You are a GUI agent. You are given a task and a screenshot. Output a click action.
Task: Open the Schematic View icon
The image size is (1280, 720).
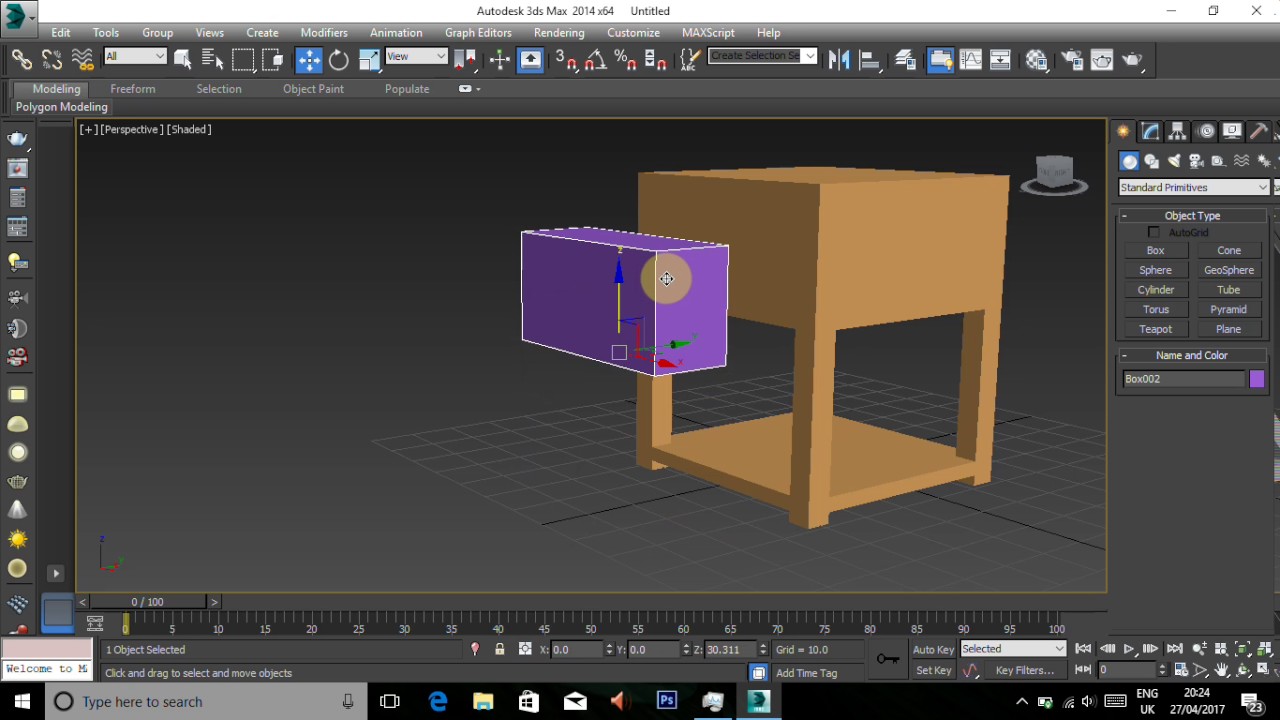1000,60
